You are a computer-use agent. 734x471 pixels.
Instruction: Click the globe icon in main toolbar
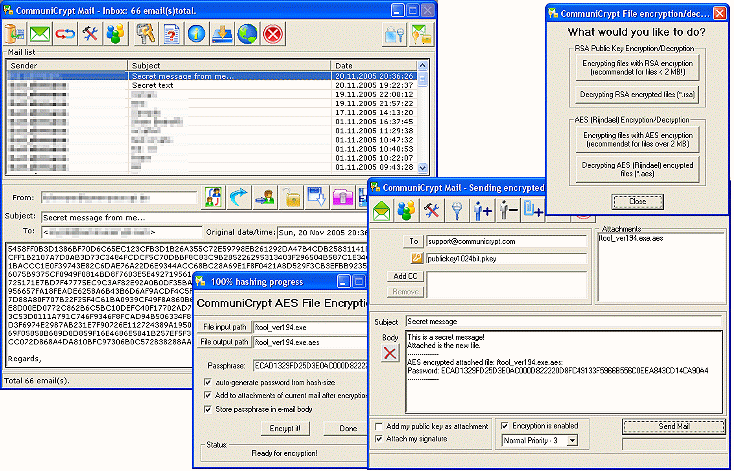246,34
